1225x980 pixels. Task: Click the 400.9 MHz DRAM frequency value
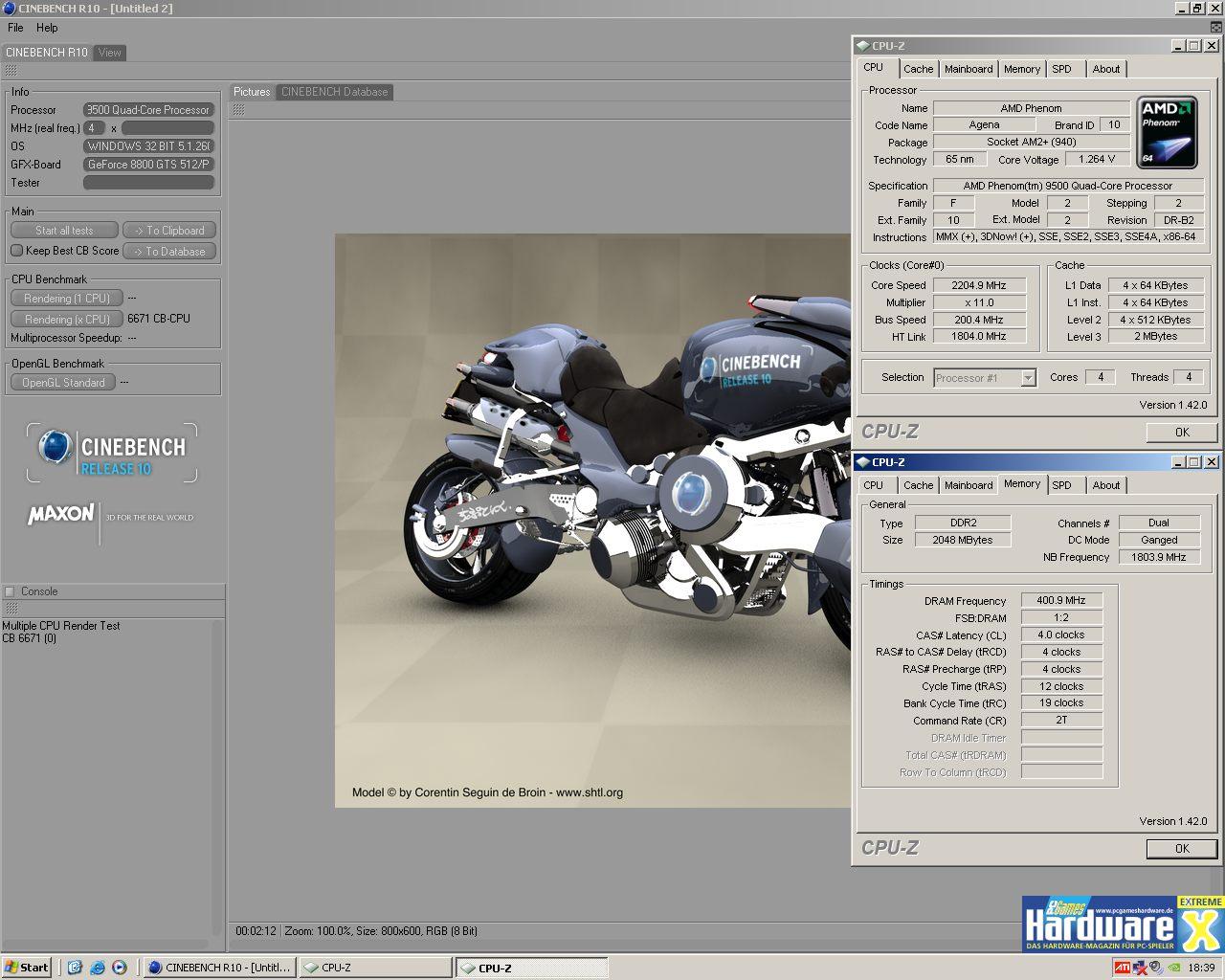[x=1061, y=600]
